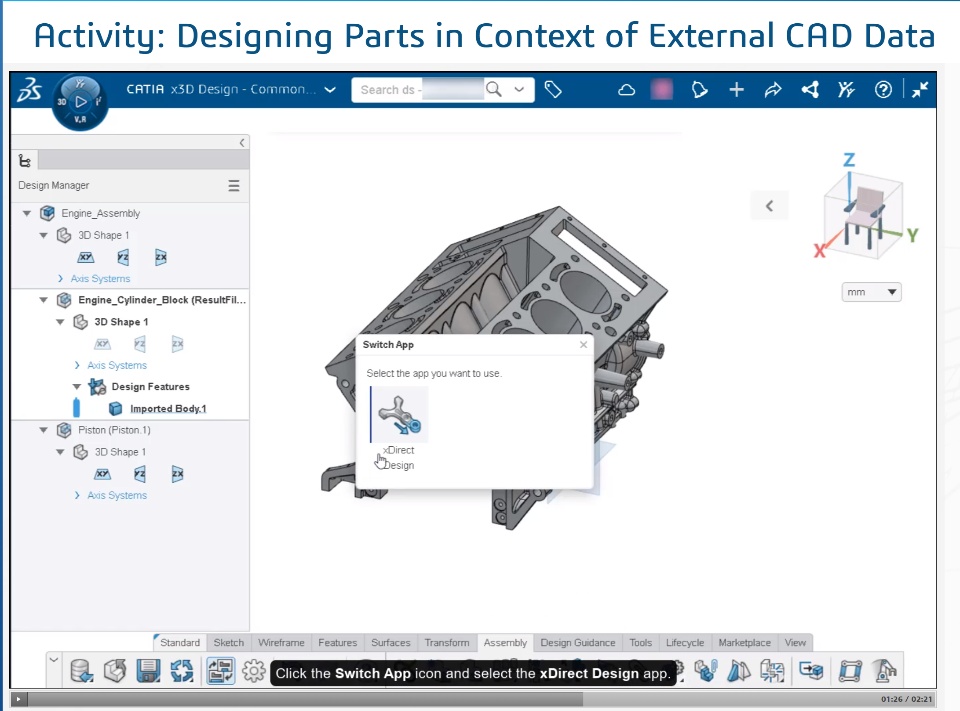This screenshot has height=711, width=960.
Task: Open the settings gear toolbar icon
Action: point(253,671)
